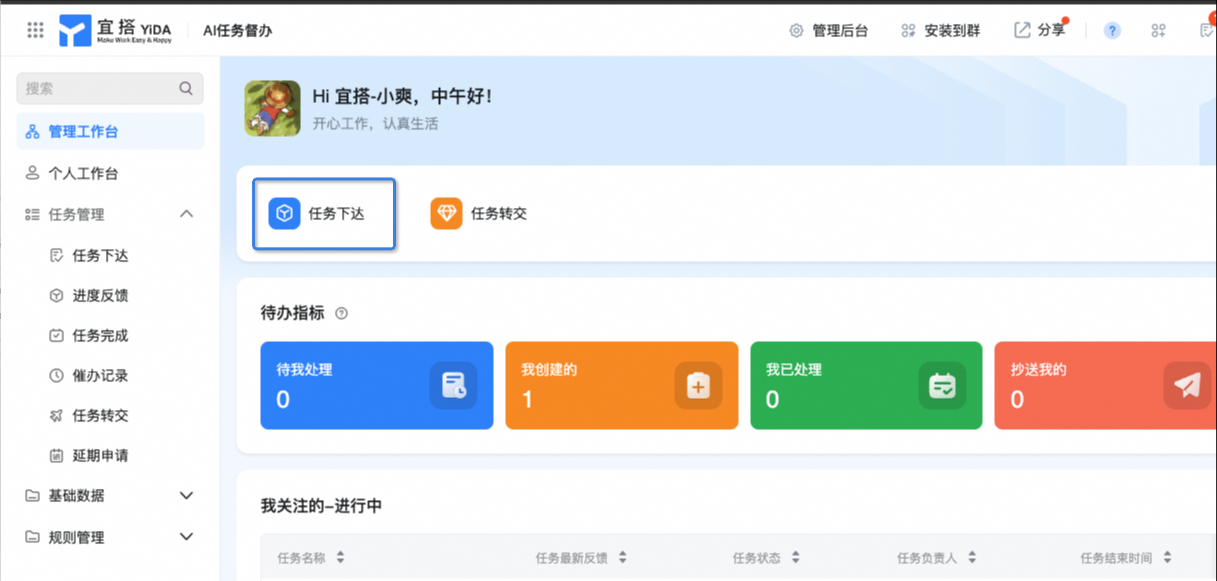Expand the 基础数据 folder chevron
This screenshot has height=581, width=1217.
(186, 496)
